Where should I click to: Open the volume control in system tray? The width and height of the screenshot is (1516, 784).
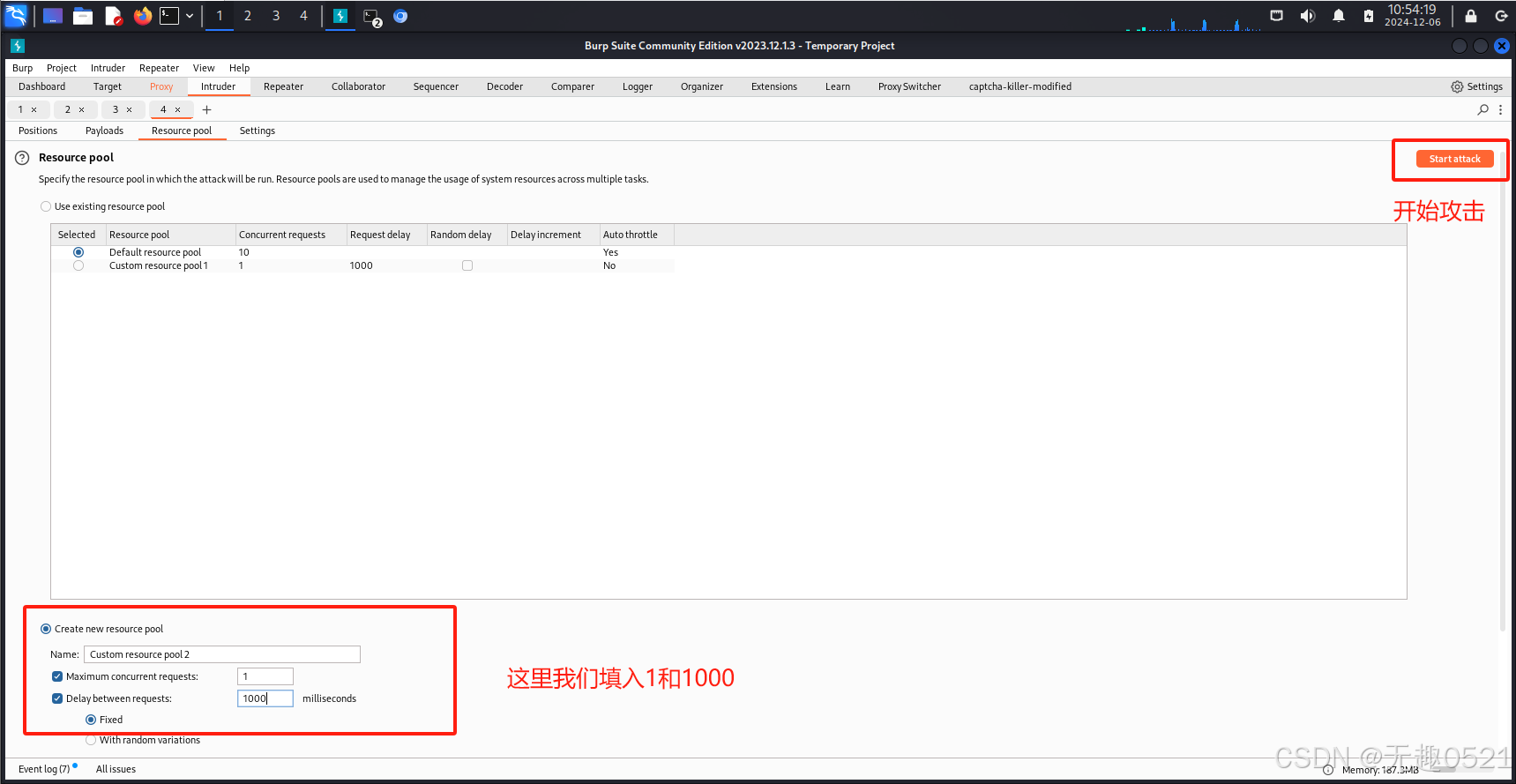(x=1307, y=16)
